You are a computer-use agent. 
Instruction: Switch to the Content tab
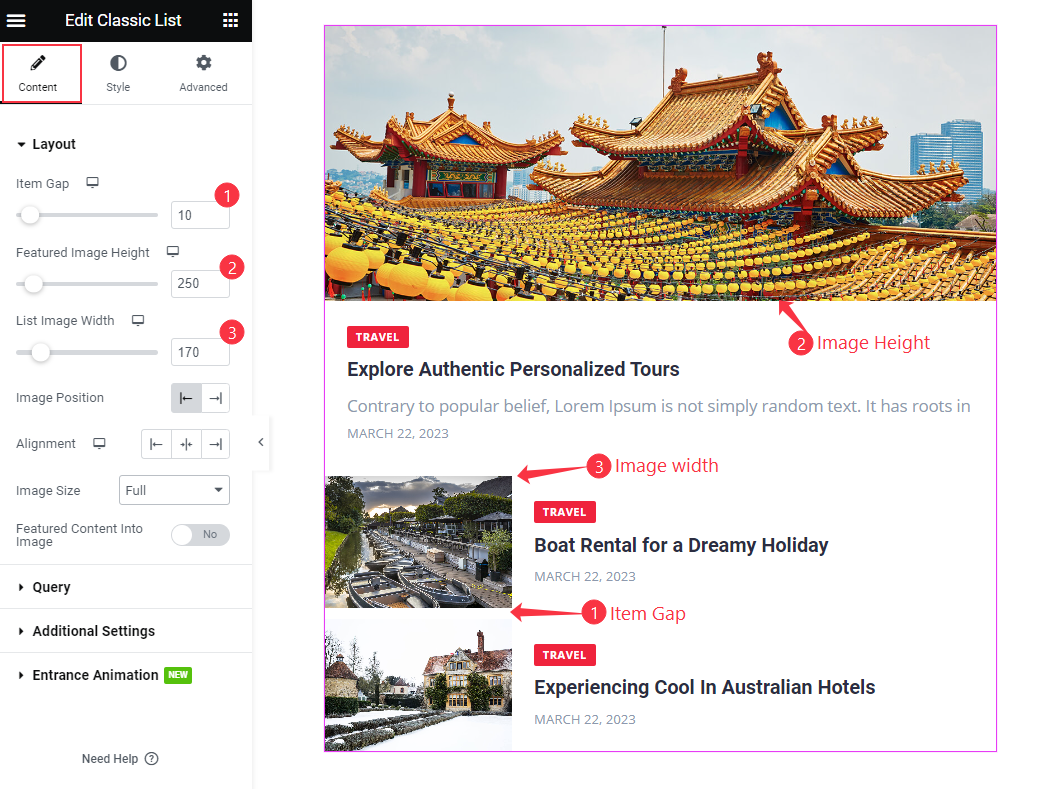tap(39, 73)
